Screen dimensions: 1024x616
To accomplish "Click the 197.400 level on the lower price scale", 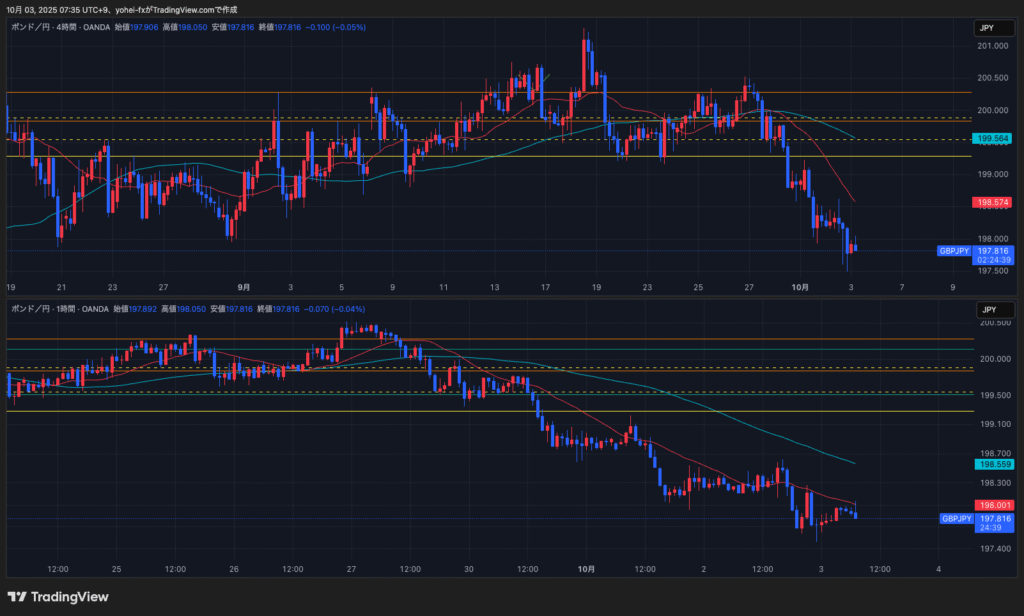I will pos(992,548).
